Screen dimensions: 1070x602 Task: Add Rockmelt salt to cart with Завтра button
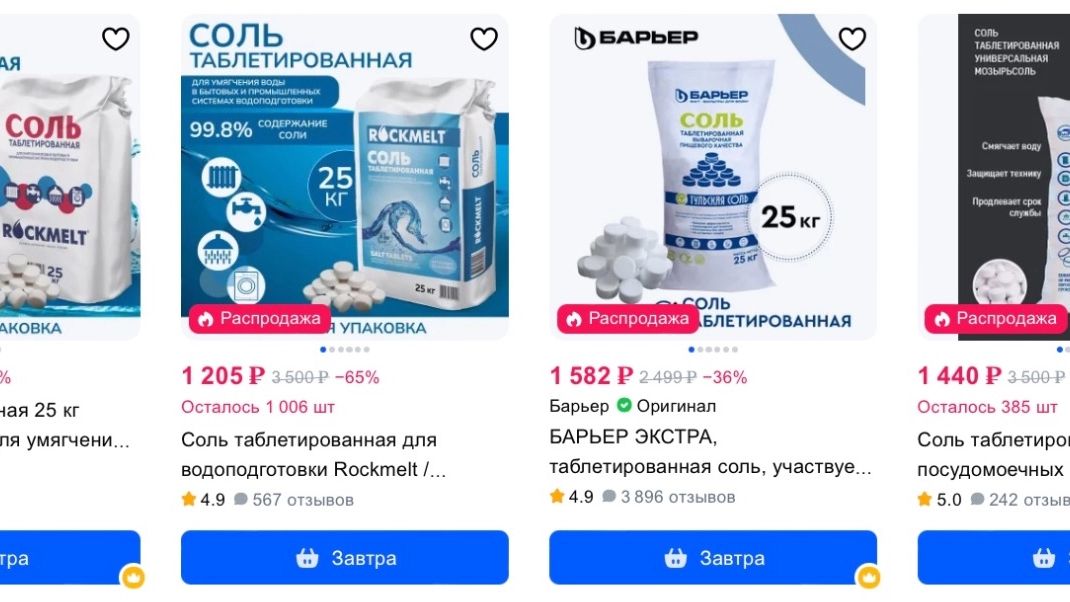[x=345, y=558]
